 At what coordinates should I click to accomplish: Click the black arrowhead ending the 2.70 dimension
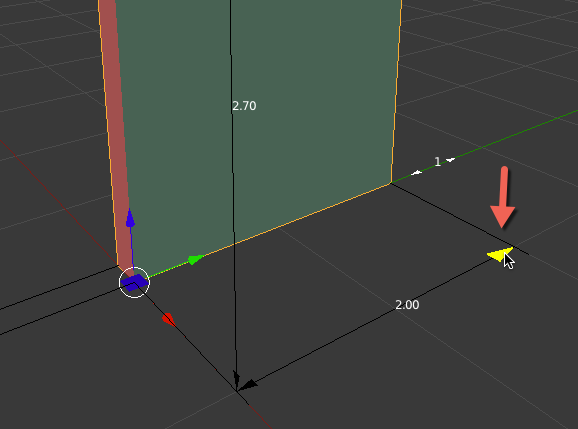point(236,380)
